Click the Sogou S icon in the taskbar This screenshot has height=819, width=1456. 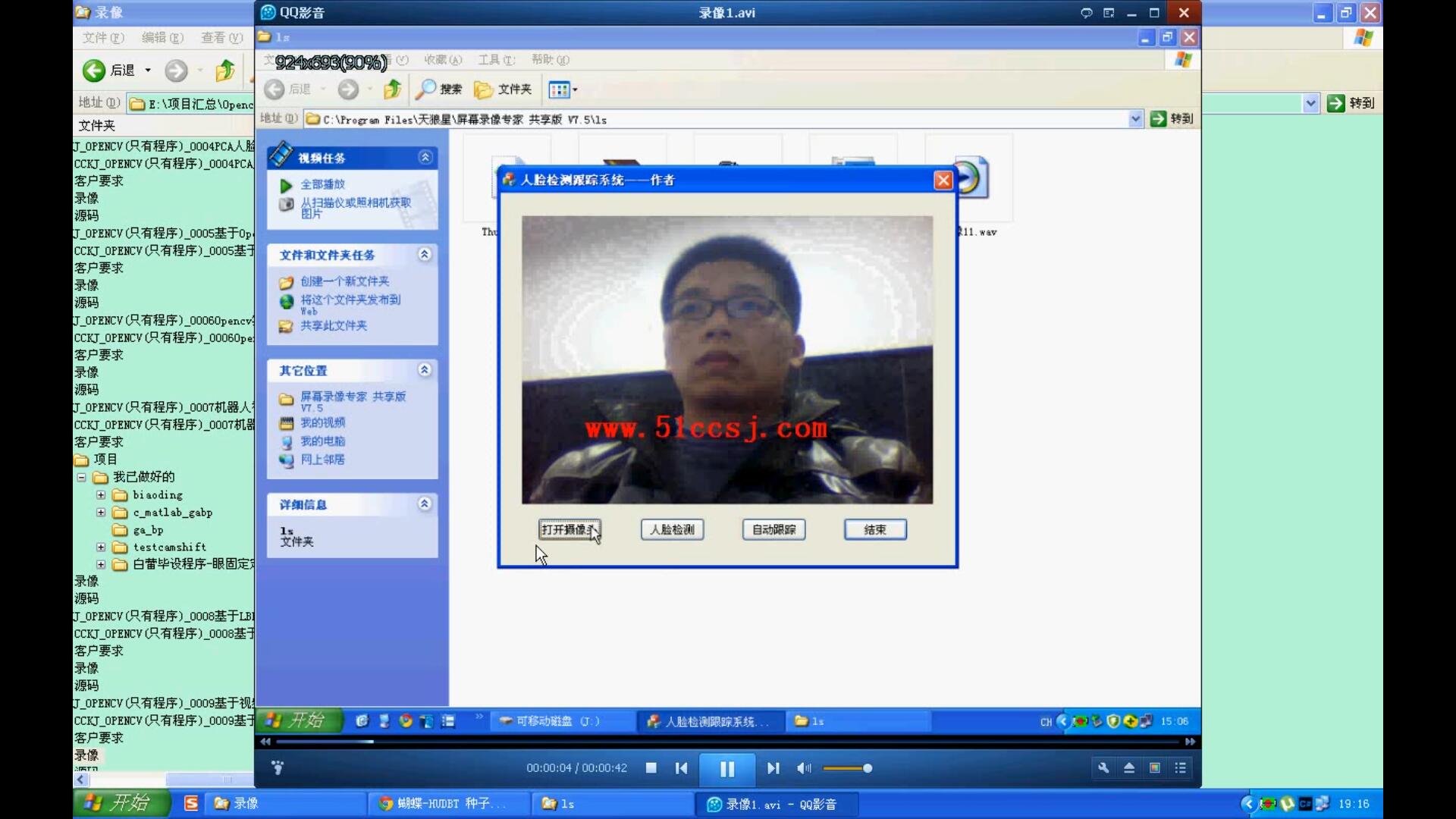click(191, 803)
